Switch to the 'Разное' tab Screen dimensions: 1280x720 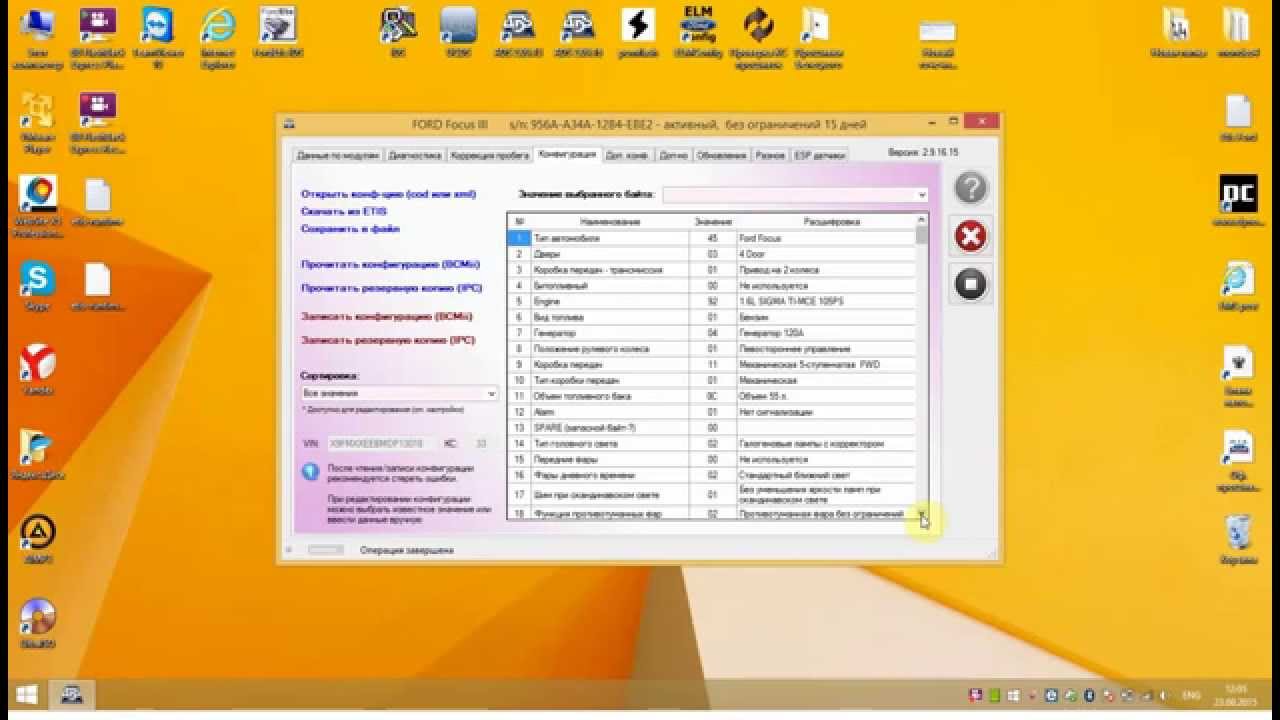770,156
